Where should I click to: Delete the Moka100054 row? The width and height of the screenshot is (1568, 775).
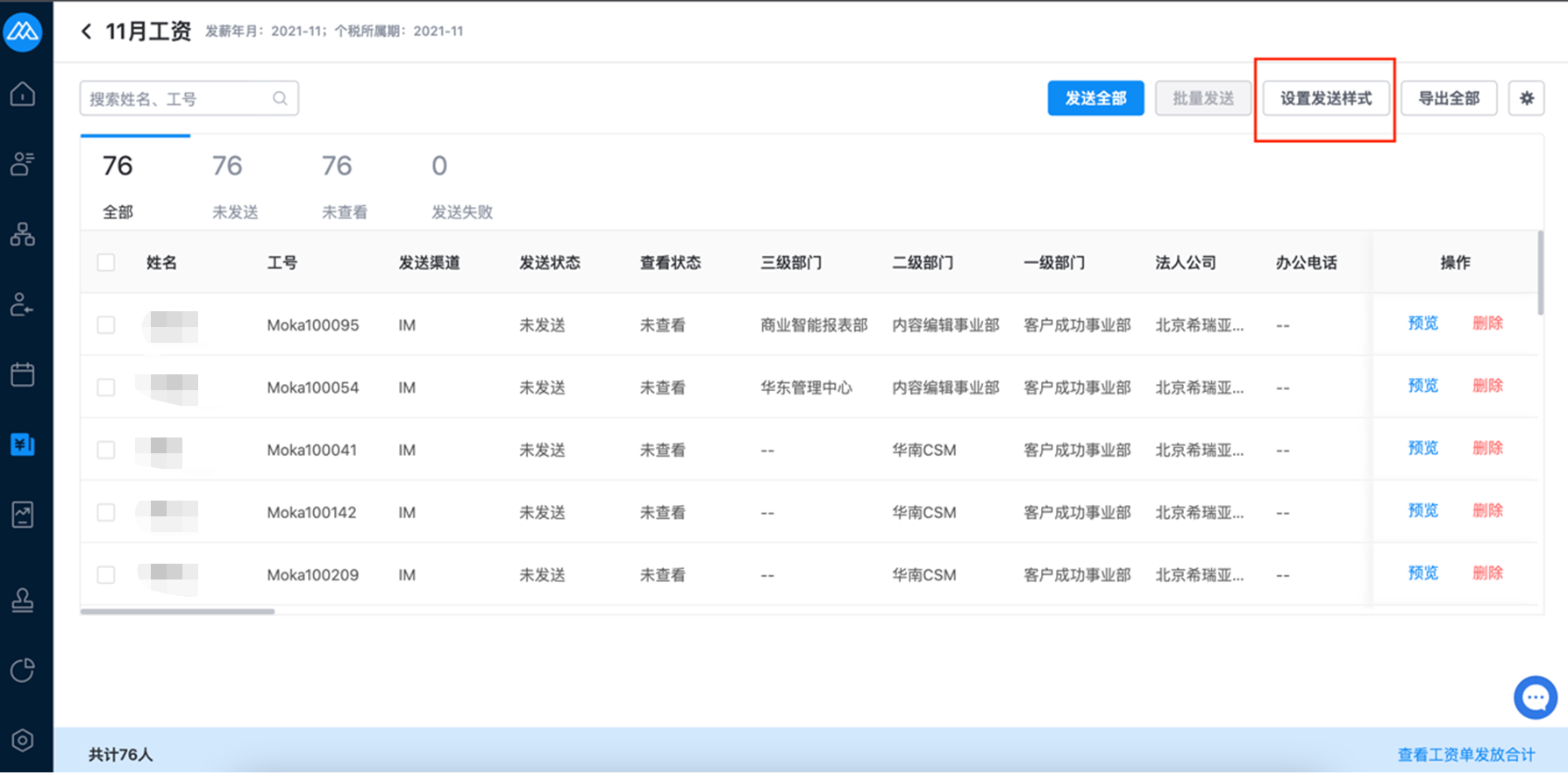[x=1487, y=386]
